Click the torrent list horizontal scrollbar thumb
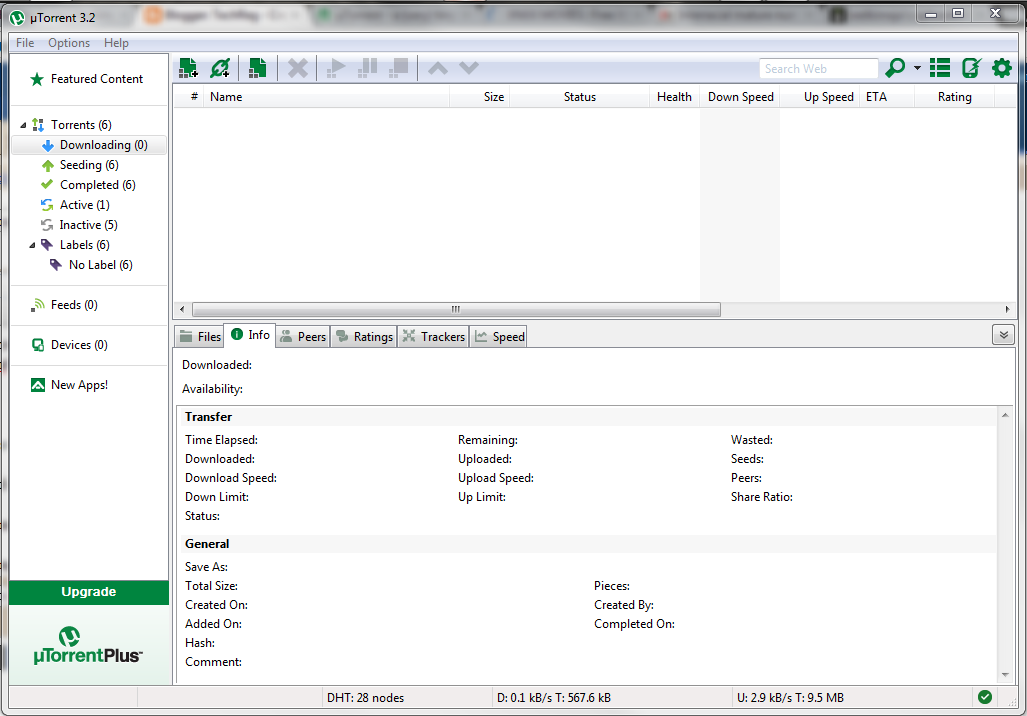Image resolution: width=1027 pixels, height=716 pixels. click(456, 309)
